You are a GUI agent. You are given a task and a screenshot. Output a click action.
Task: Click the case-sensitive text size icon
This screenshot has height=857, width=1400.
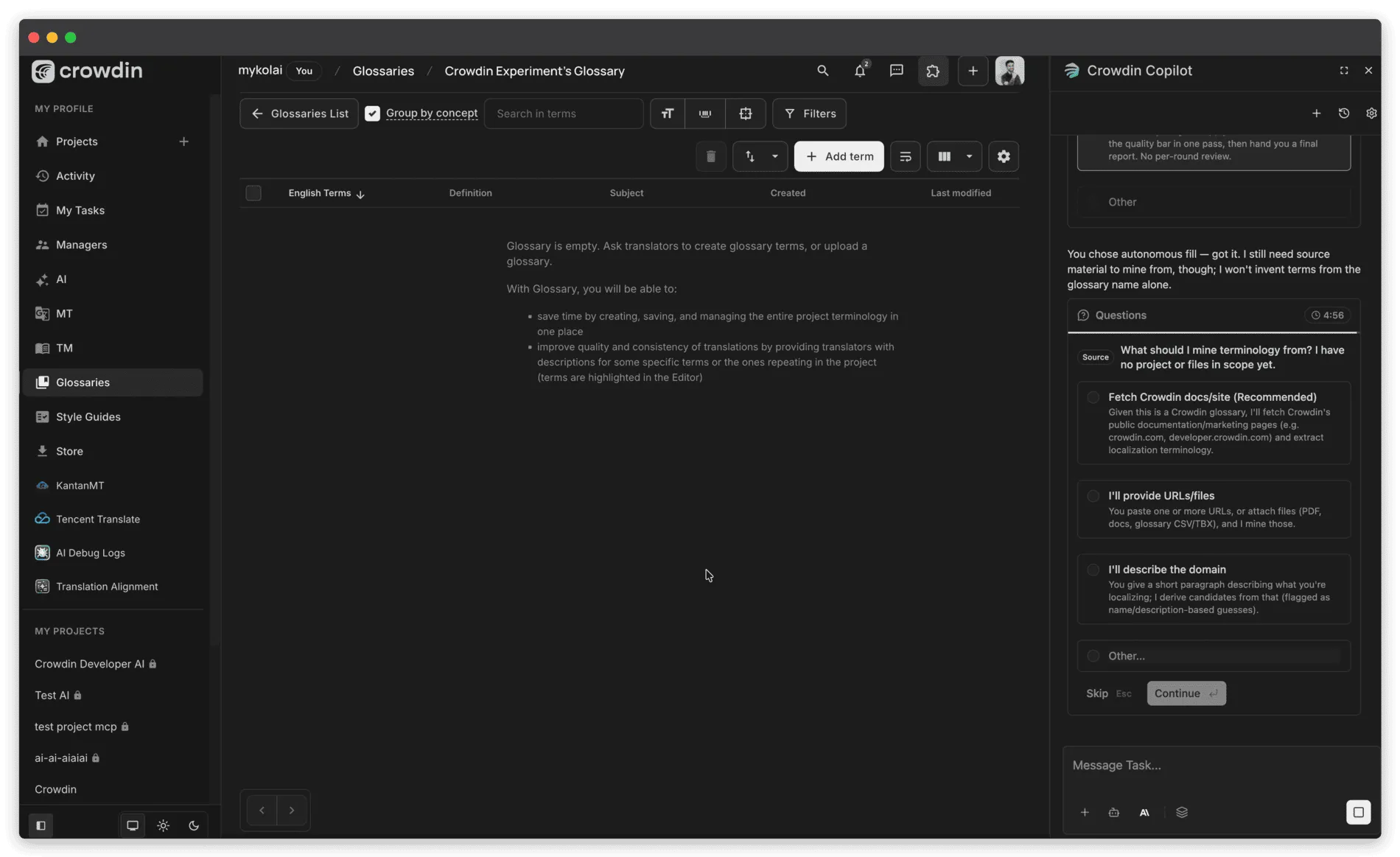pos(668,113)
